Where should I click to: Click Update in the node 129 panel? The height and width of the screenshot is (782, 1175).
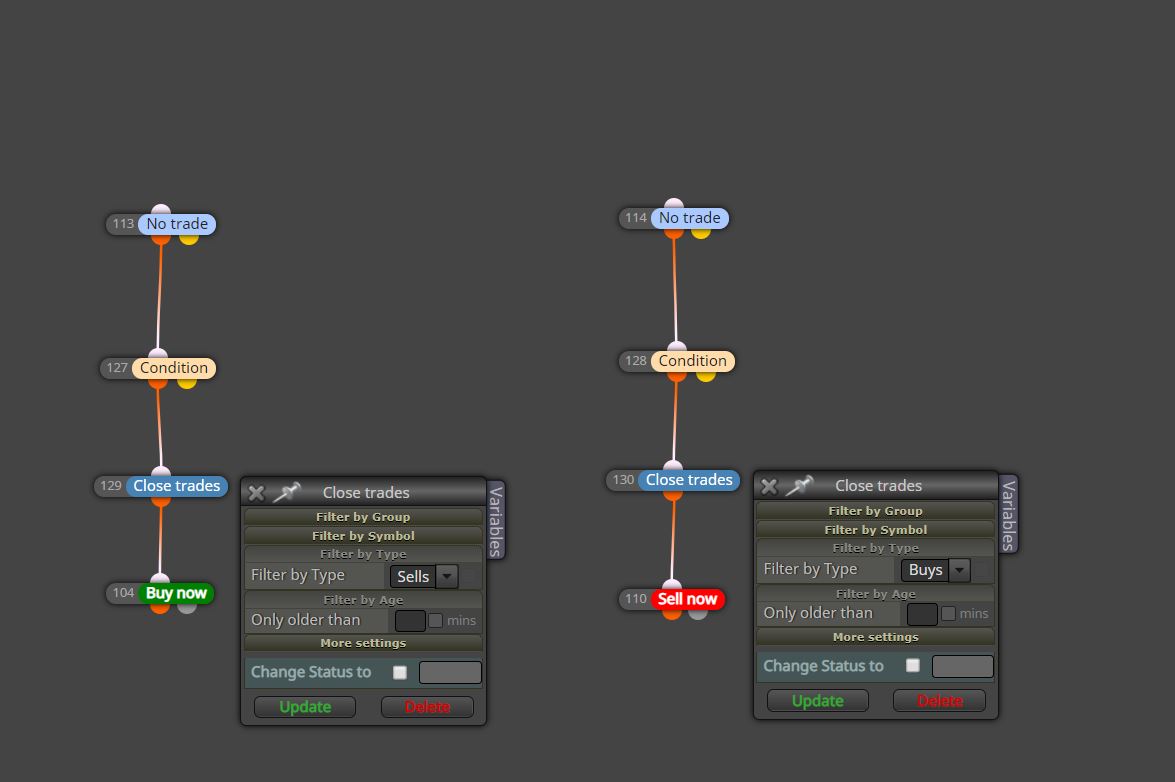(x=305, y=707)
